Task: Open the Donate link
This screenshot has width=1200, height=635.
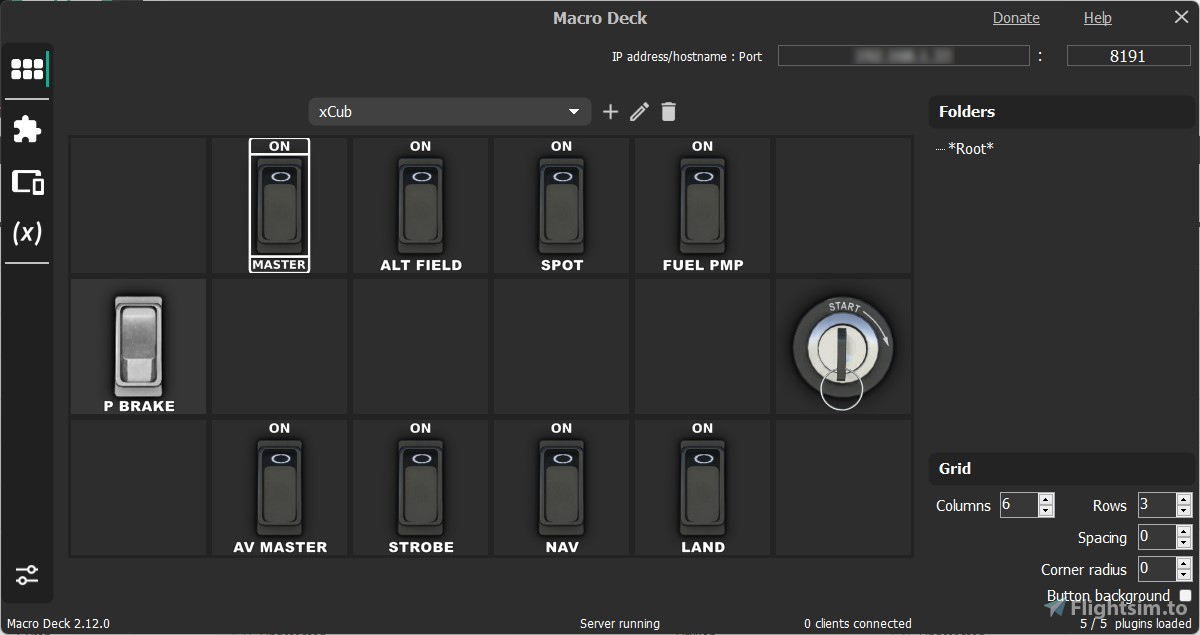Action: [x=1016, y=17]
